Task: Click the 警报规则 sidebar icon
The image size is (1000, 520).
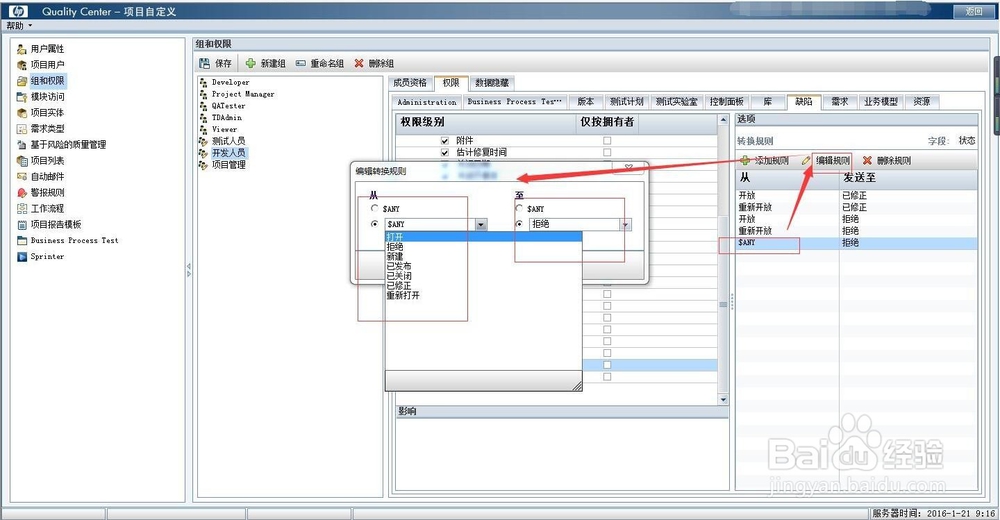Action: coord(22,192)
